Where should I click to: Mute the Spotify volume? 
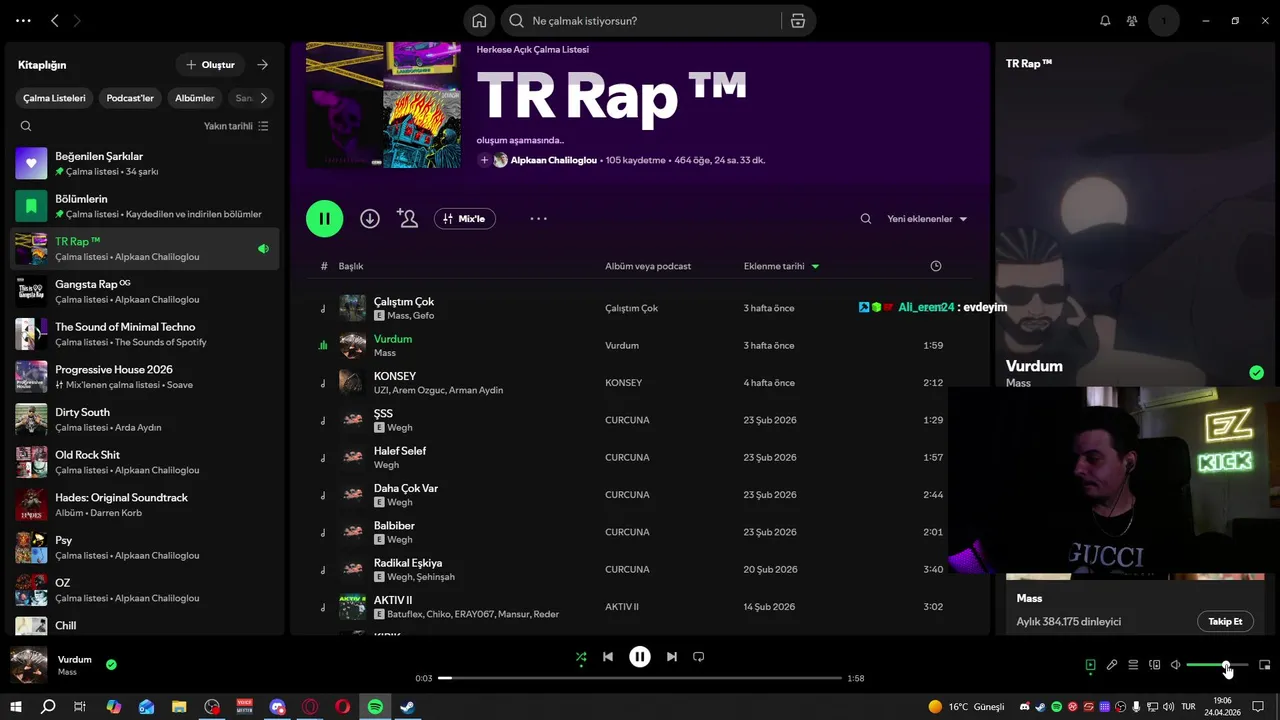pos(1176,665)
